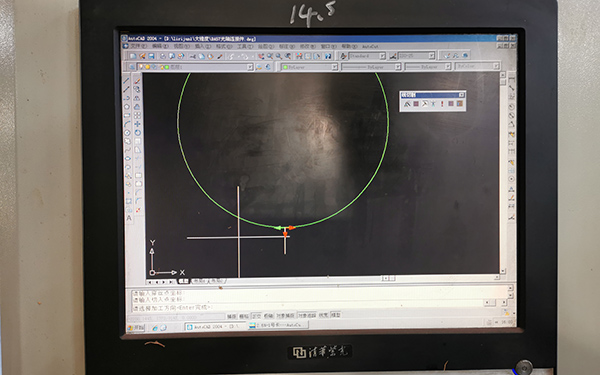Click the Zoom Realtime magnifier icon
The height and width of the screenshot is (375, 600).
click(x=270, y=56)
